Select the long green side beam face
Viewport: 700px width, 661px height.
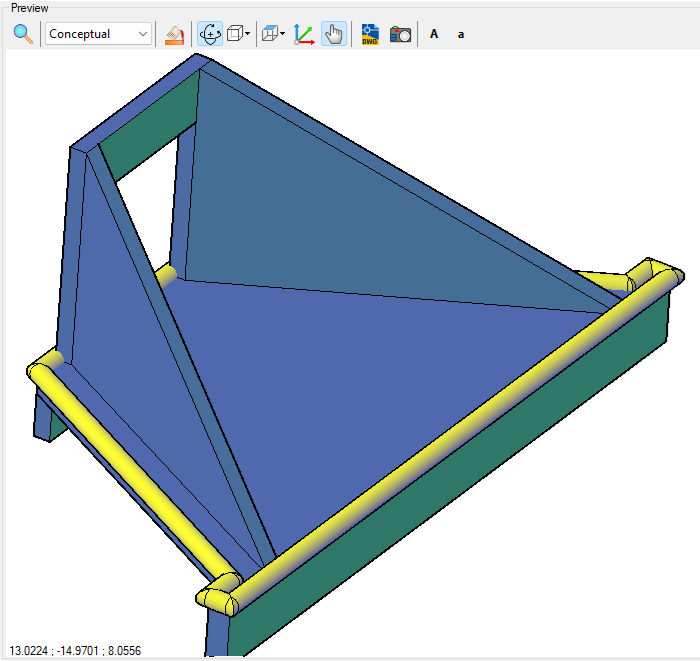[x=446, y=478]
